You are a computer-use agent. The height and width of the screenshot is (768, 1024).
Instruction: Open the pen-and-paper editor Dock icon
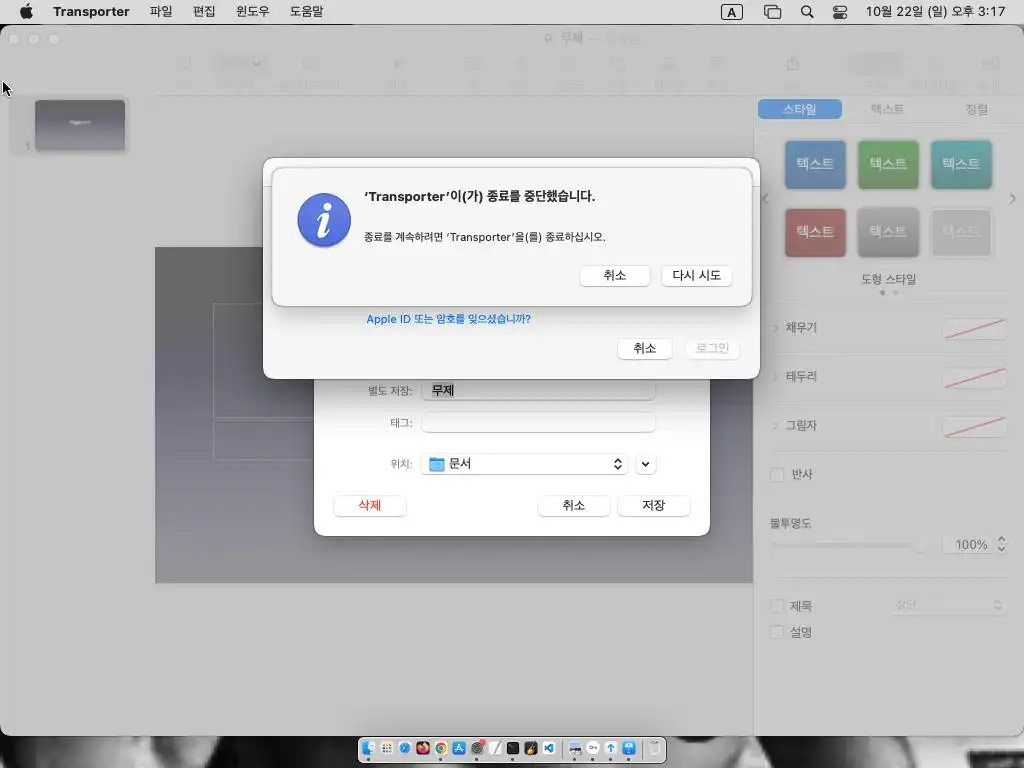pyautogui.click(x=495, y=748)
